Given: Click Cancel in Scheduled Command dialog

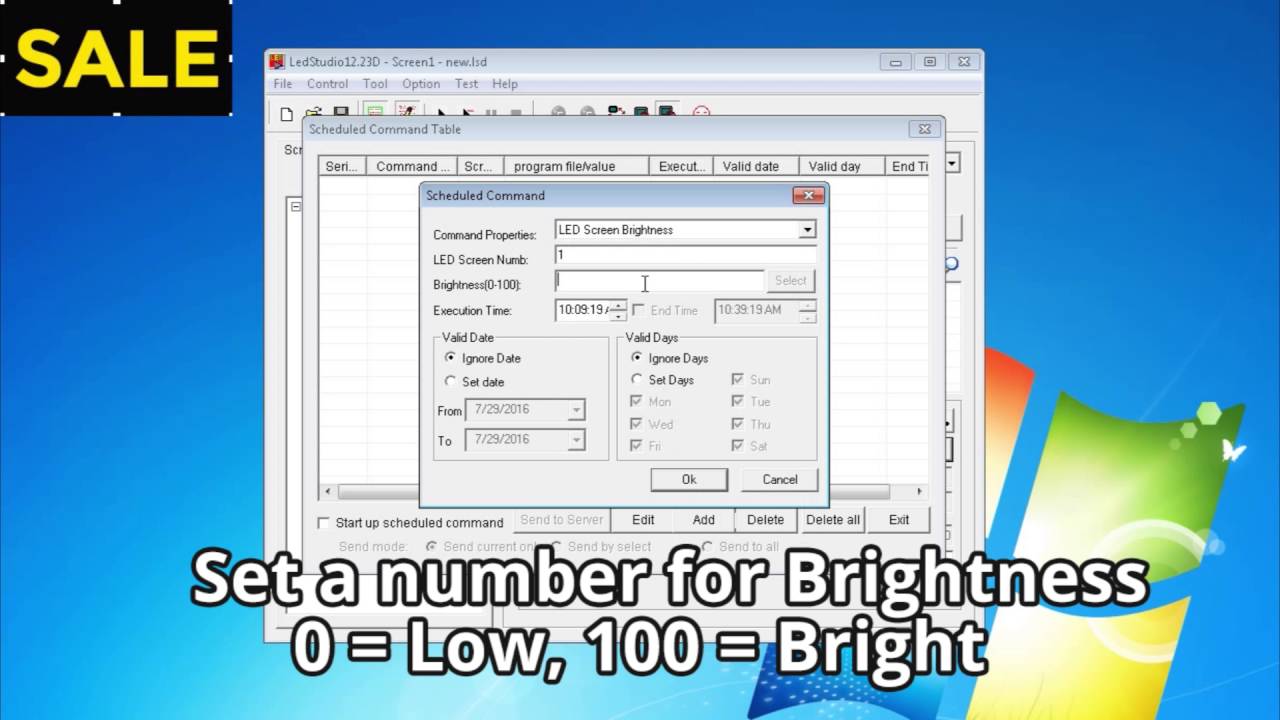Looking at the screenshot, I should (780, 480).
